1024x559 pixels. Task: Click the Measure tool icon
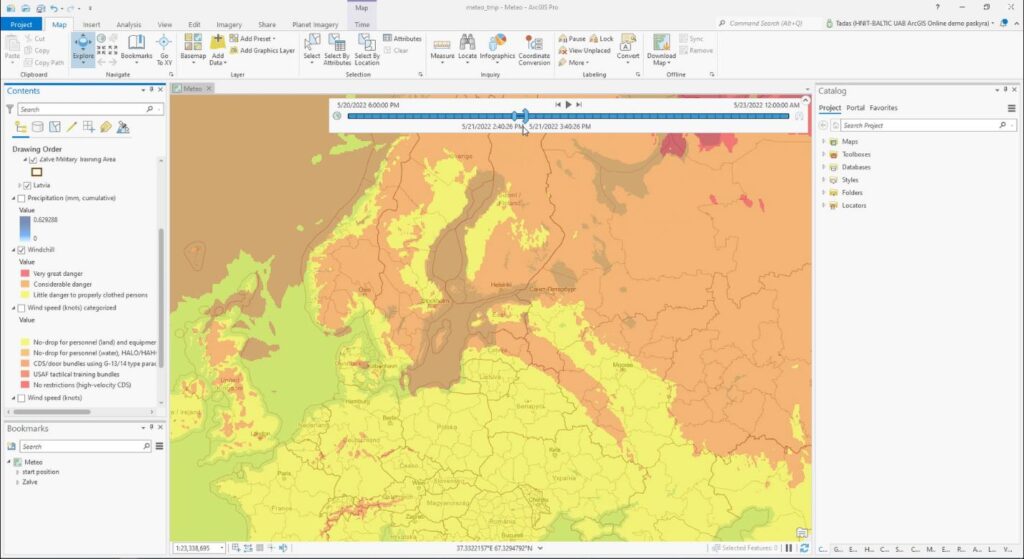pos(442,45)
